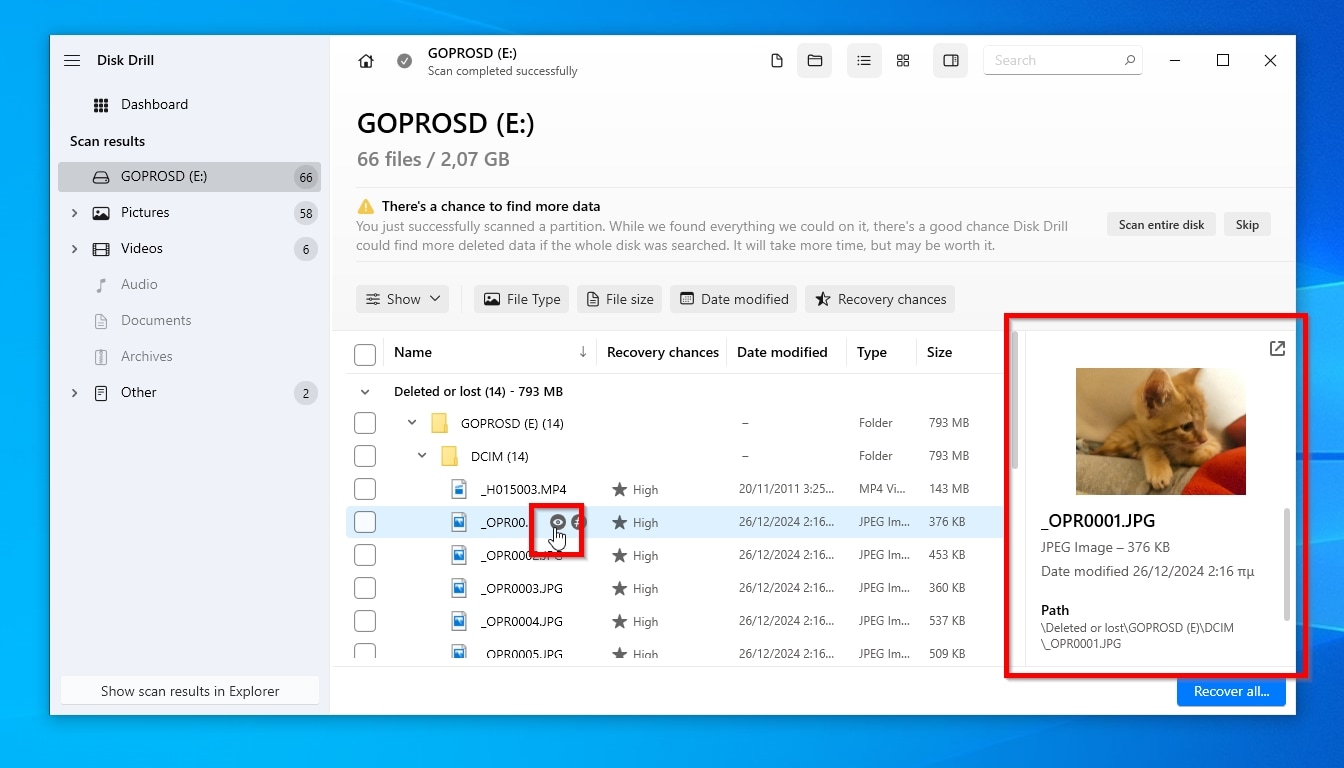Click Scan entire disk button
Viewport: 1344px width, 768px height.
point(1161,224)
